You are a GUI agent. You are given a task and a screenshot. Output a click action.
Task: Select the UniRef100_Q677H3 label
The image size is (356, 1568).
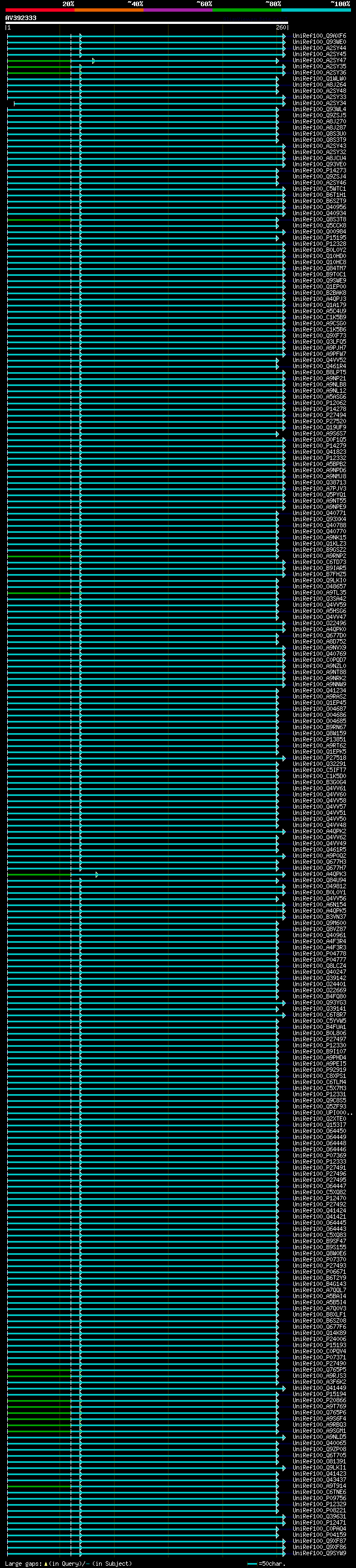click(319, 862)
